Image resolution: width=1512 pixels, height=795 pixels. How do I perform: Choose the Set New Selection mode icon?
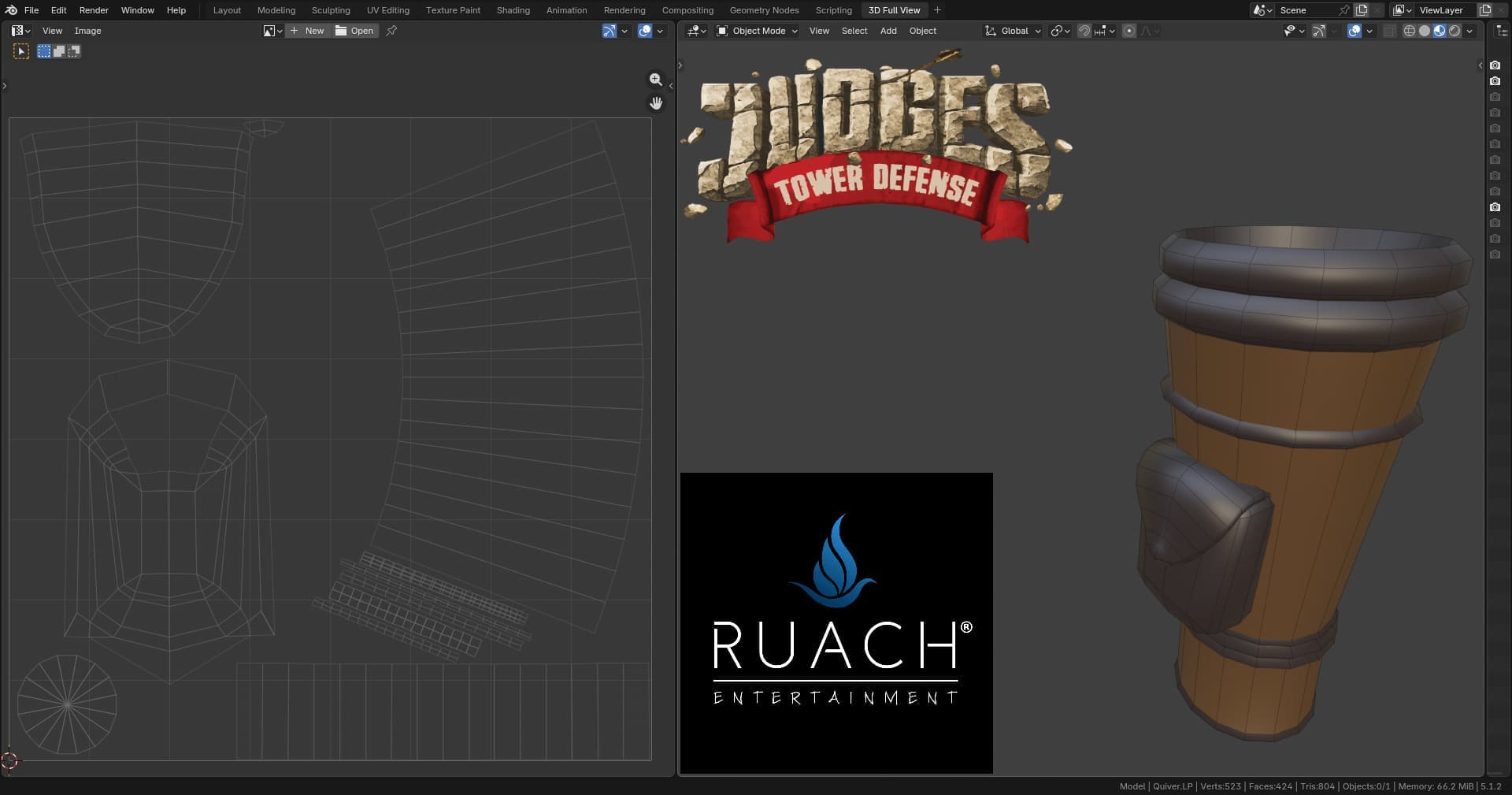pos(44,51)
